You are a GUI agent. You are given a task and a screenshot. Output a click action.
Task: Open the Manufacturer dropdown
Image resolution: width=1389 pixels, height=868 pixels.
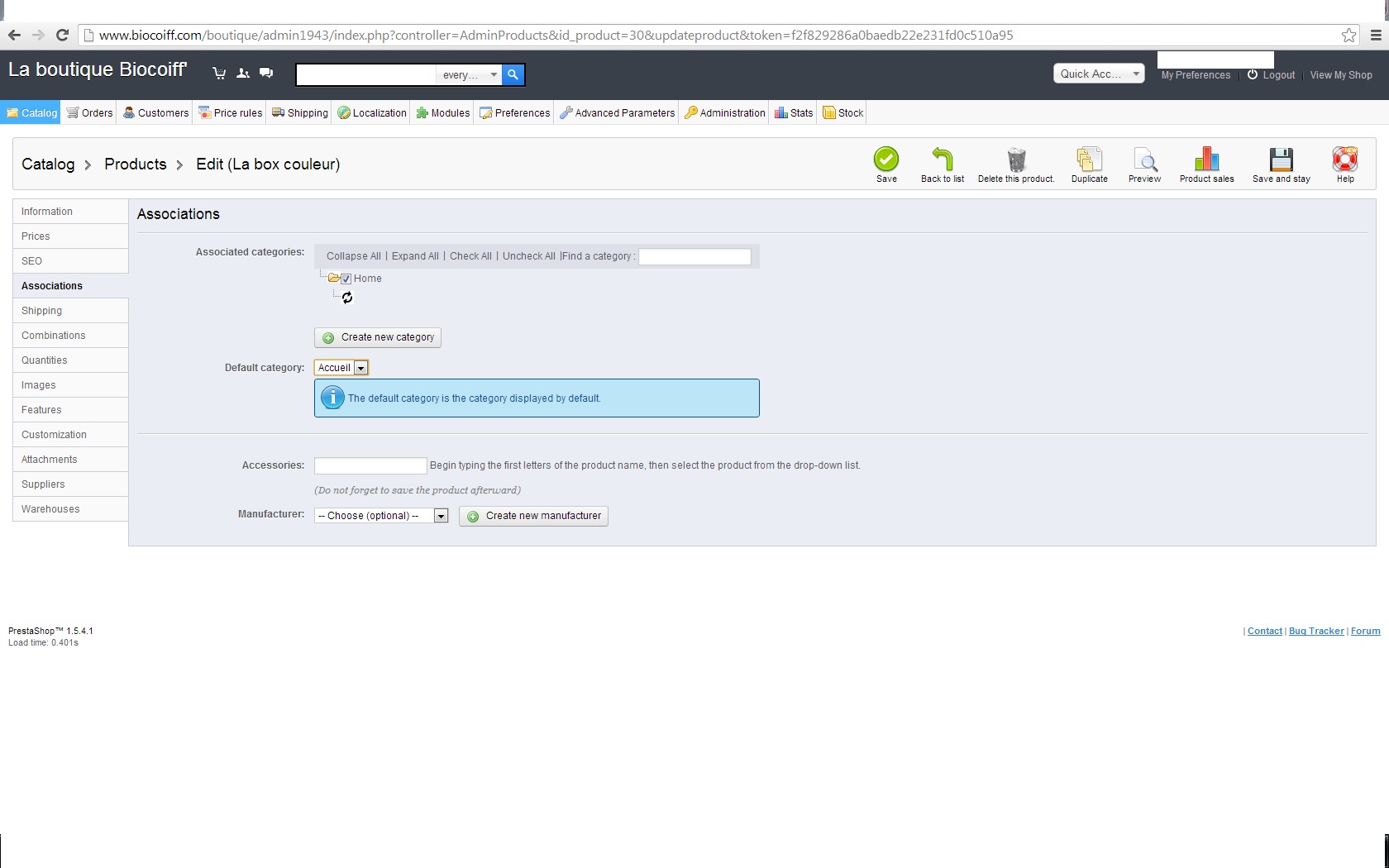pyautogui.click(x=381, y=516)
